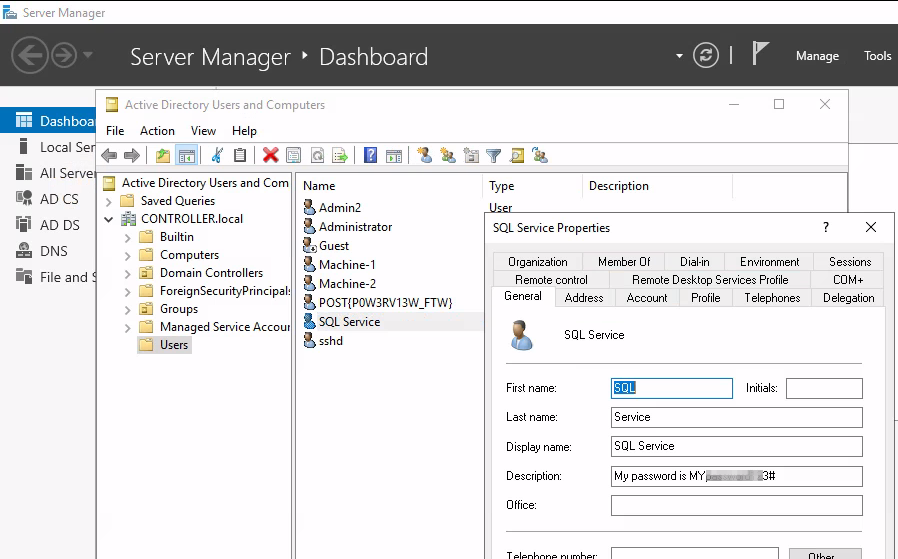Open the File menu in ADUC
898x559 pixels.
pos(115,131)
